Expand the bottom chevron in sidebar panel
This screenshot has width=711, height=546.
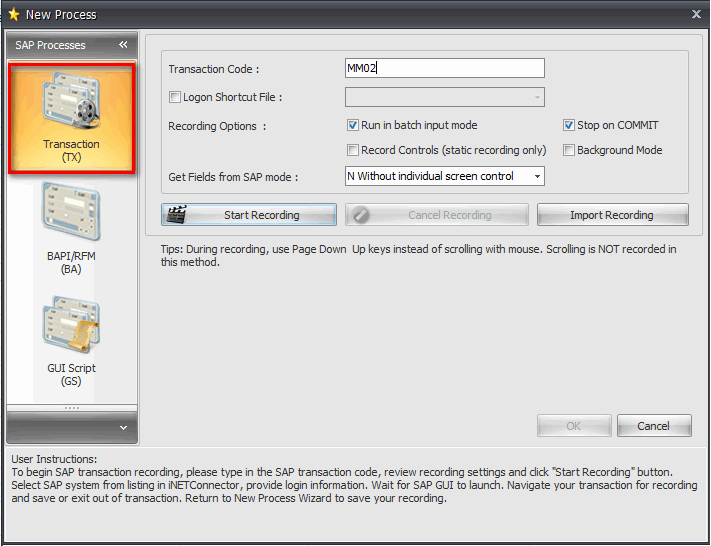[123, 427]
